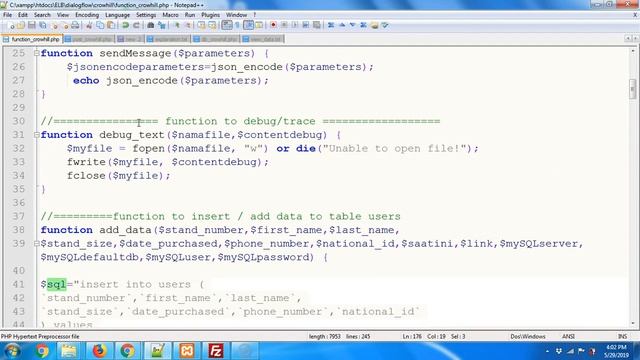Click the Print toolbar icon
Screen dimensions: 640x360
click(75, 25)
